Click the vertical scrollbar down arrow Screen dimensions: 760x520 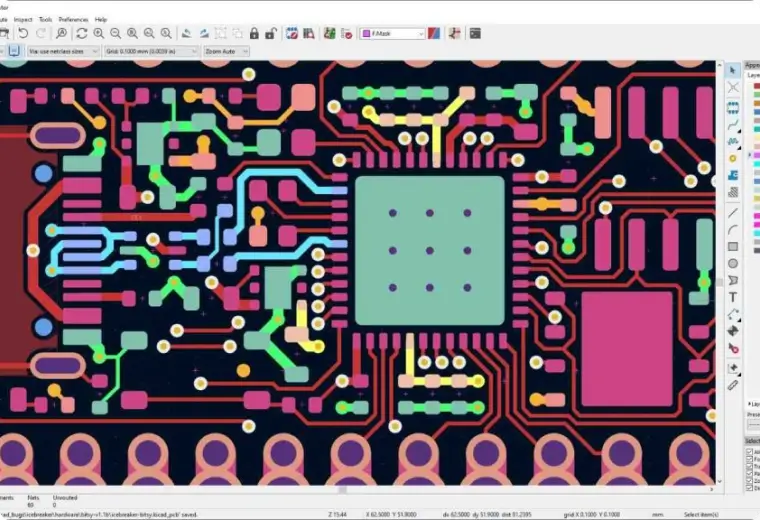[719, 482]
